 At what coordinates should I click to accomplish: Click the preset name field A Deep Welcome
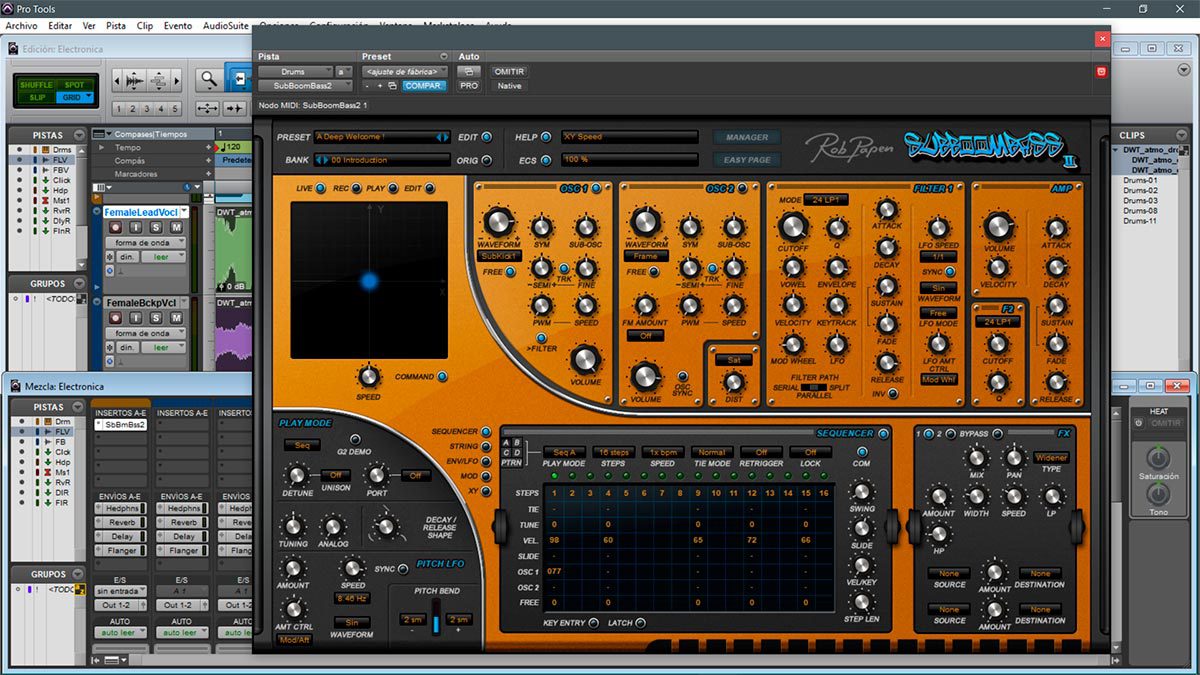(x=382, y=137)
